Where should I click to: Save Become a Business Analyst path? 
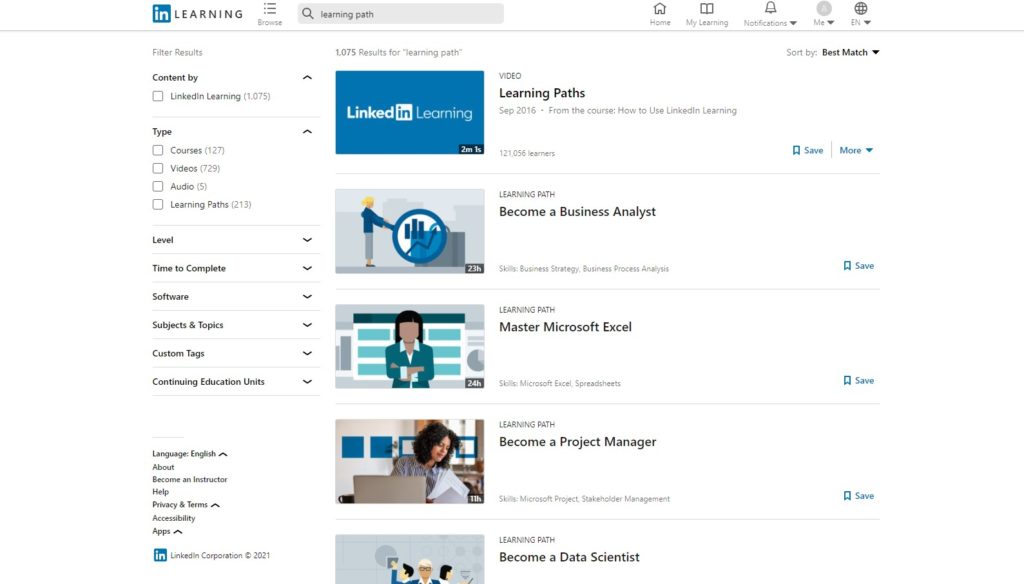858,266
